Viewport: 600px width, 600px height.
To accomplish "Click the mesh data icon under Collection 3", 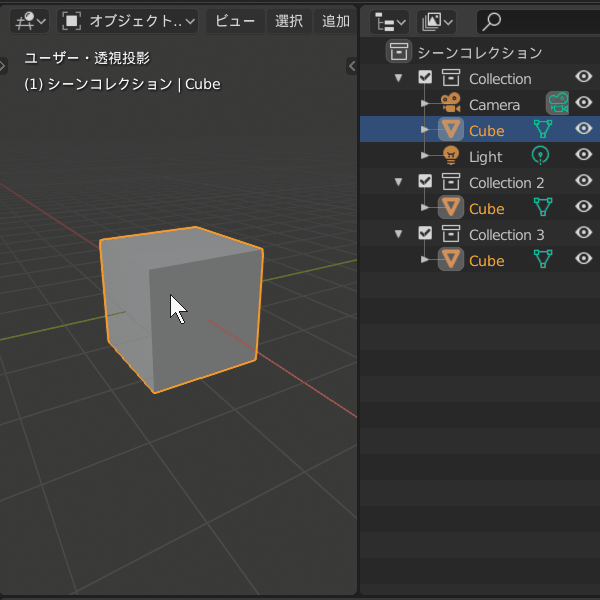I will [x=543, y=259].
